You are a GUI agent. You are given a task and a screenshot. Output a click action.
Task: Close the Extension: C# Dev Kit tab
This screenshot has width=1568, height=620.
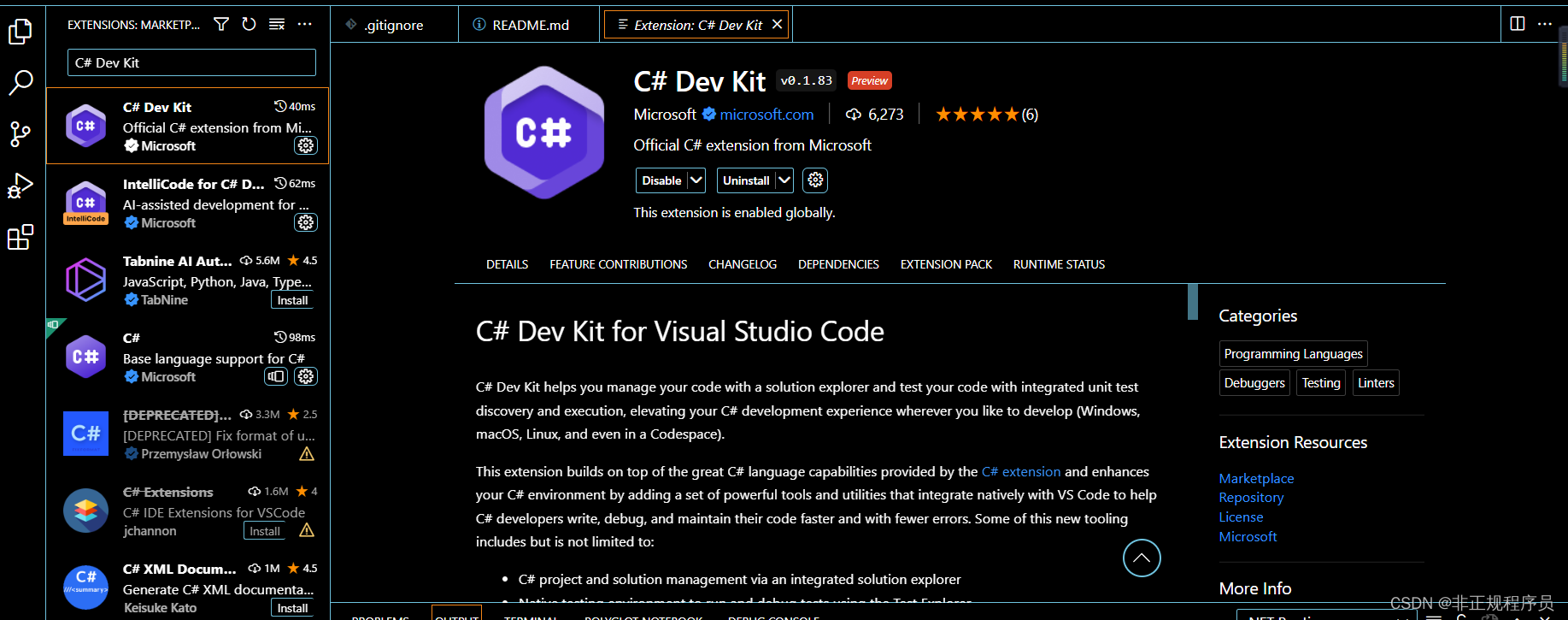(x=777, y=25)
